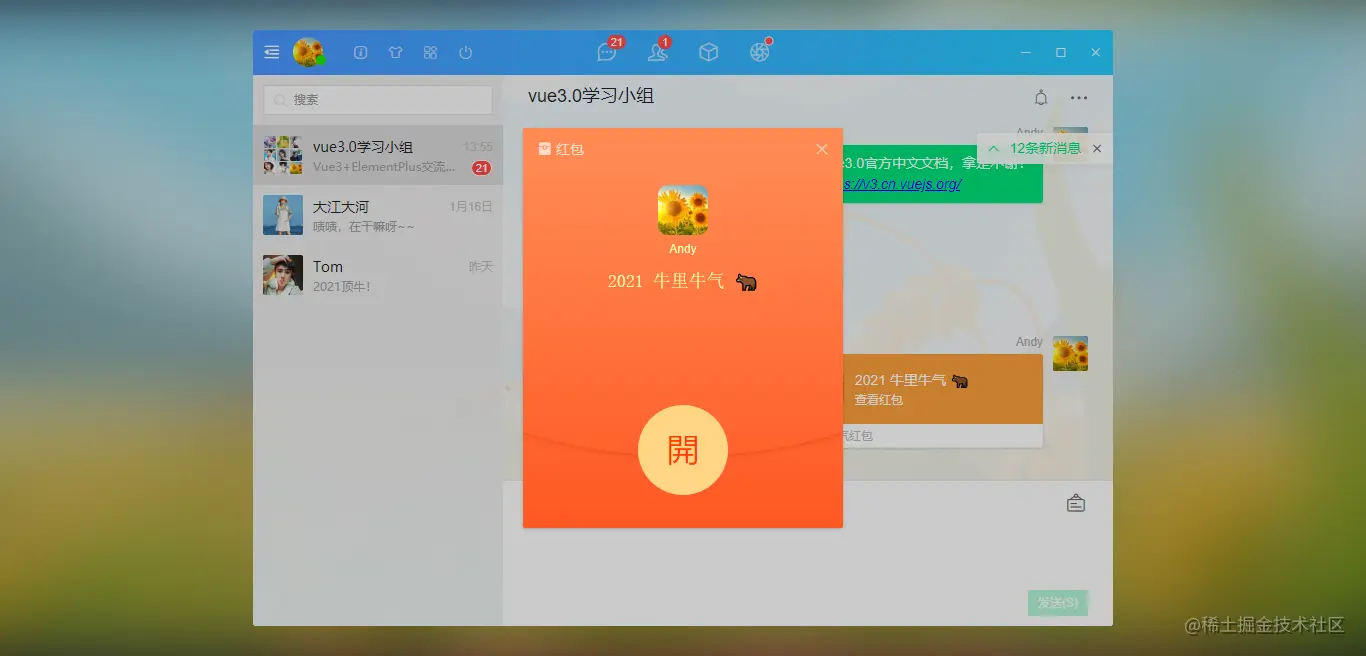Switch to contacts tab with badge 1
The width and height of the screenshot is (1366, 656).
[658, 51]
